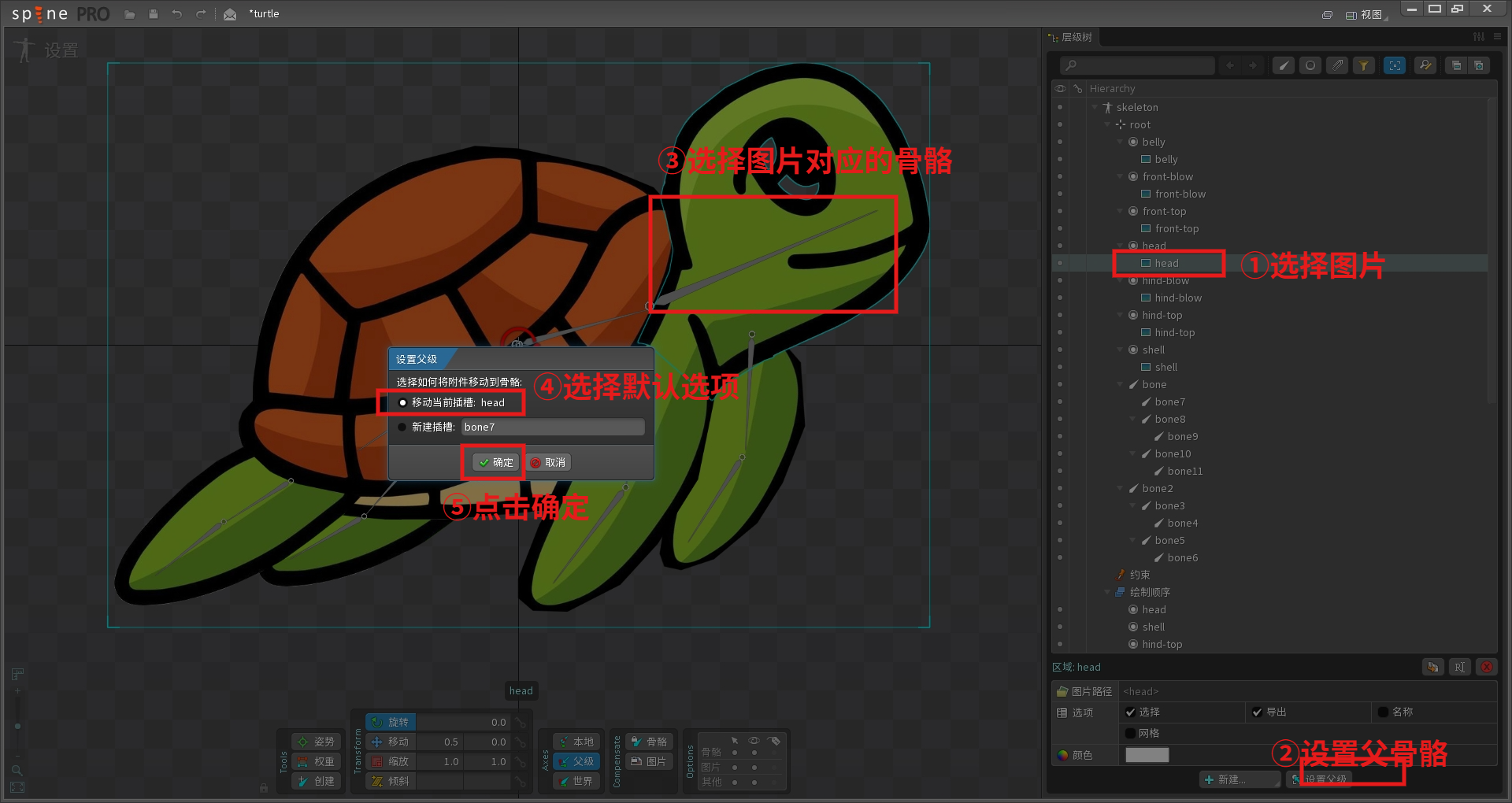
Task: Toggle visibility dot for belly slot row
Action: [x=1060, y=142]
